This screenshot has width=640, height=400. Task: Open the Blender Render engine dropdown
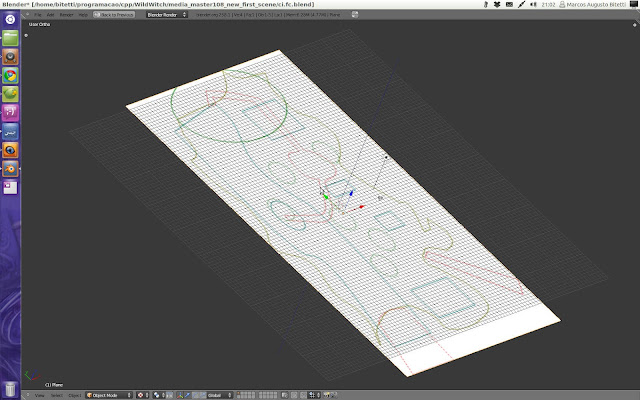167,15
